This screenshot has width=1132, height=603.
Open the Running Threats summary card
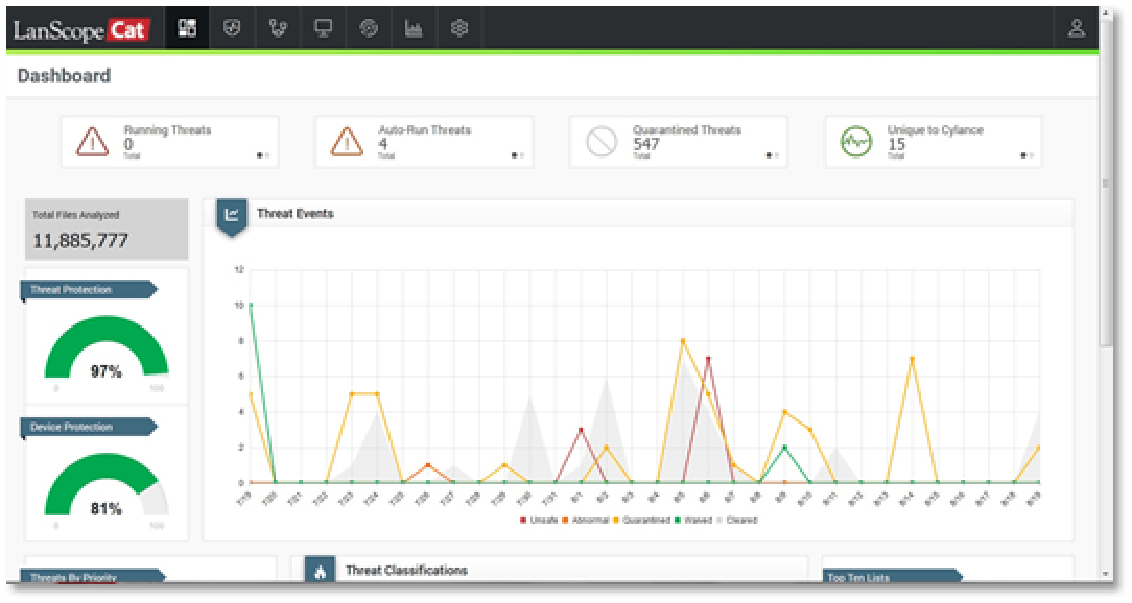coord(170,142)
